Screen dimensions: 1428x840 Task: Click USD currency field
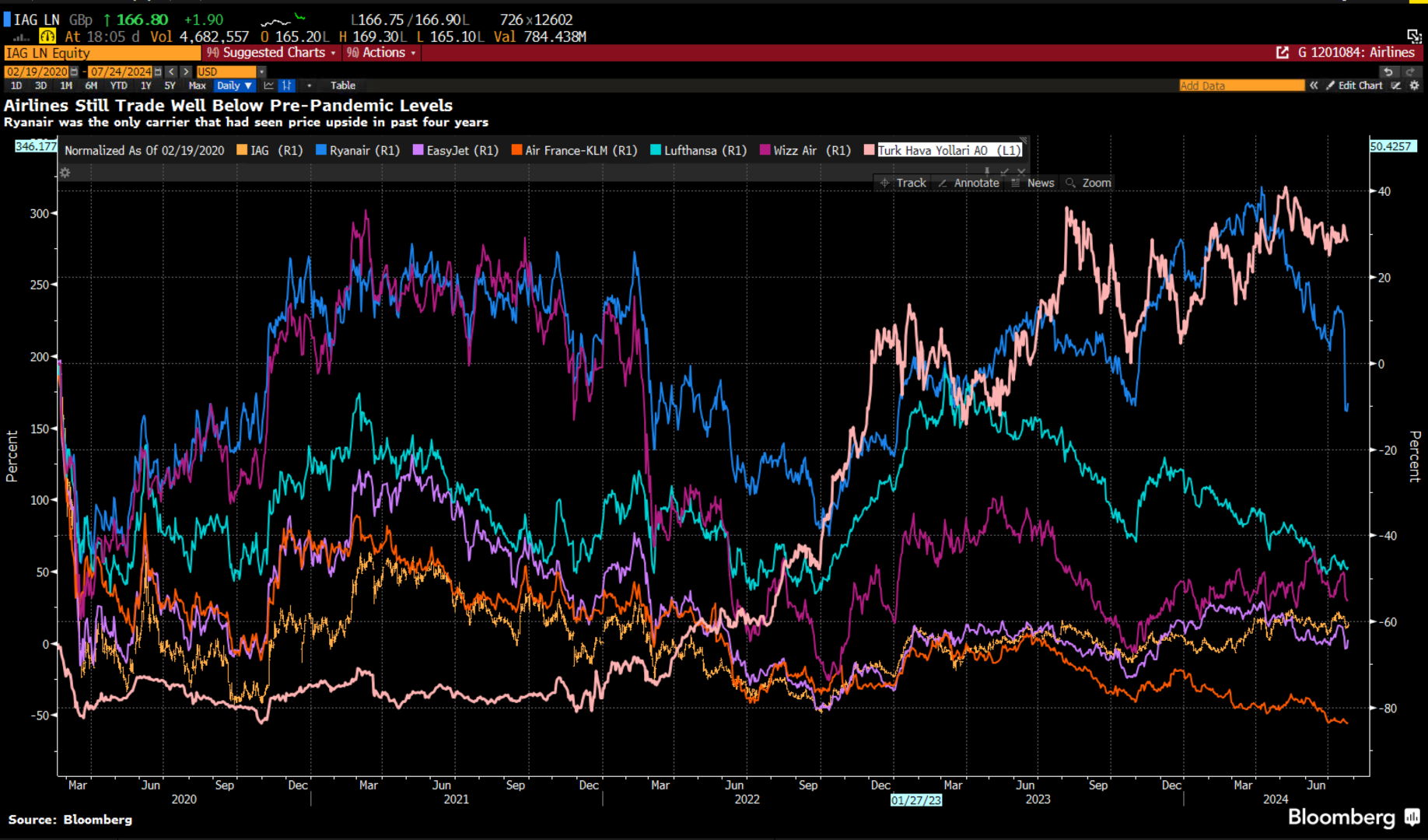pyautogui.click(x=226, y=72)
